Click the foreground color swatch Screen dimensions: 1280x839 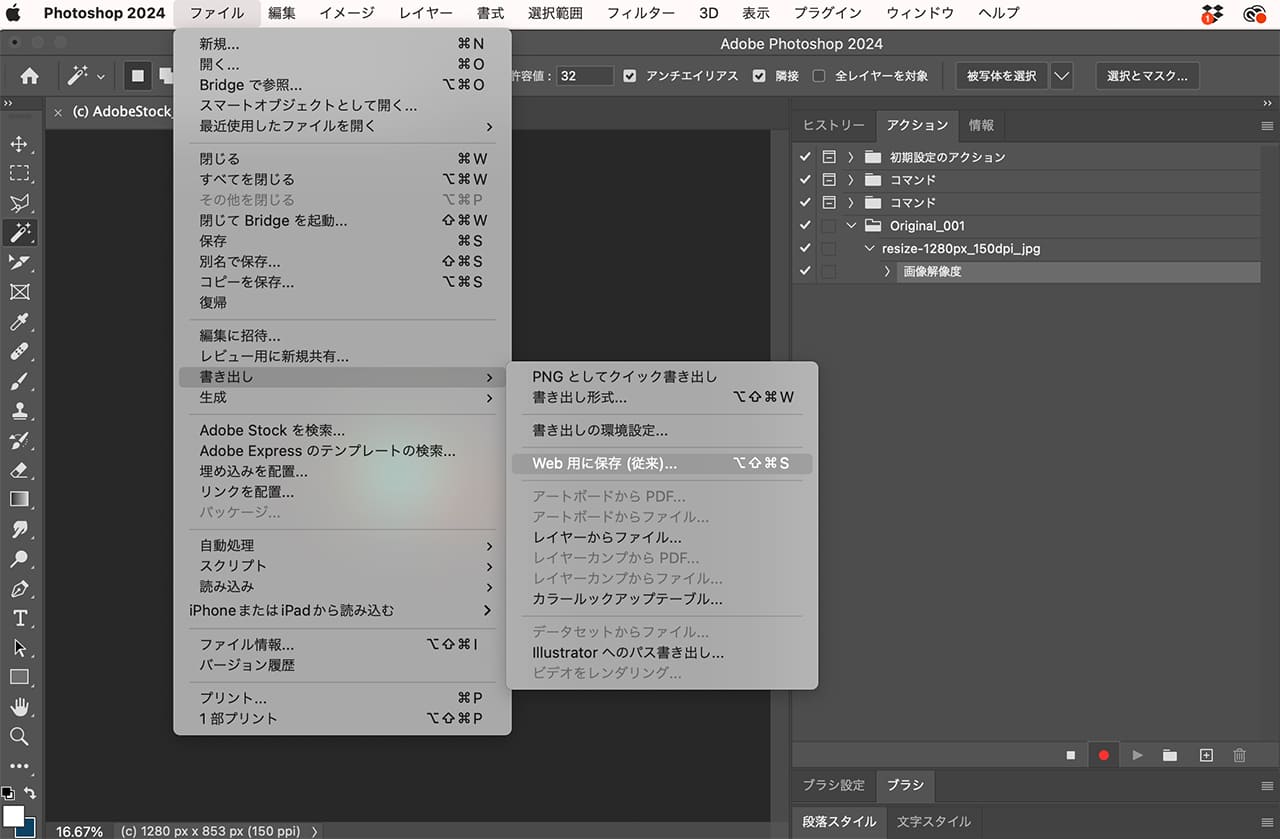point(14,814)
